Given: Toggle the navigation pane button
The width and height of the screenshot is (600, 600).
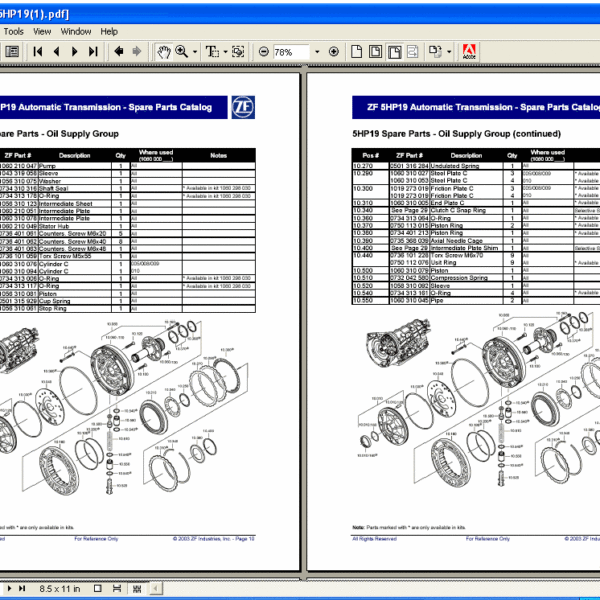Looking at the screenshot, I should (x=12, y=51).
